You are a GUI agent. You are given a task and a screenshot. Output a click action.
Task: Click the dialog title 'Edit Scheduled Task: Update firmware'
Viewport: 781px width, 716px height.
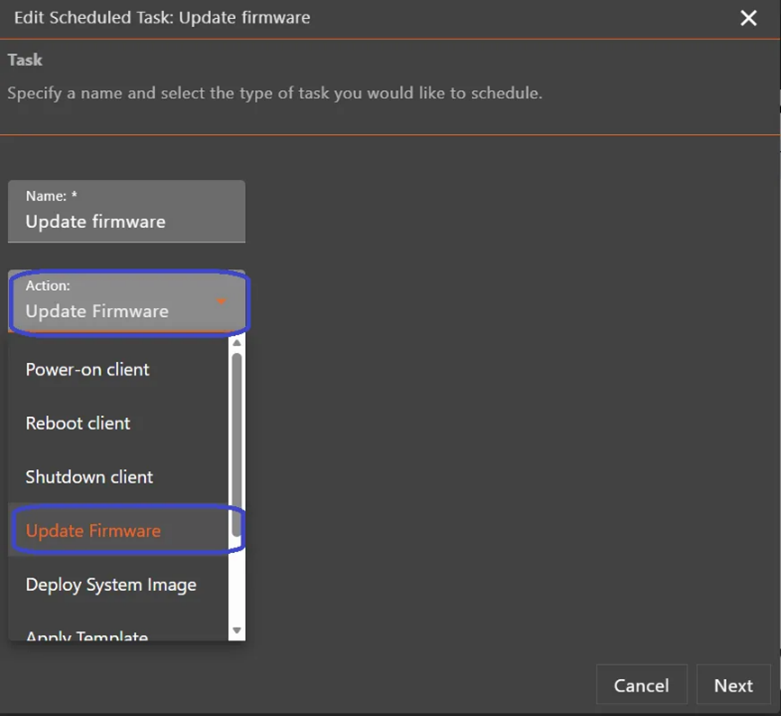pyautogui.click(x=162, y=18)
